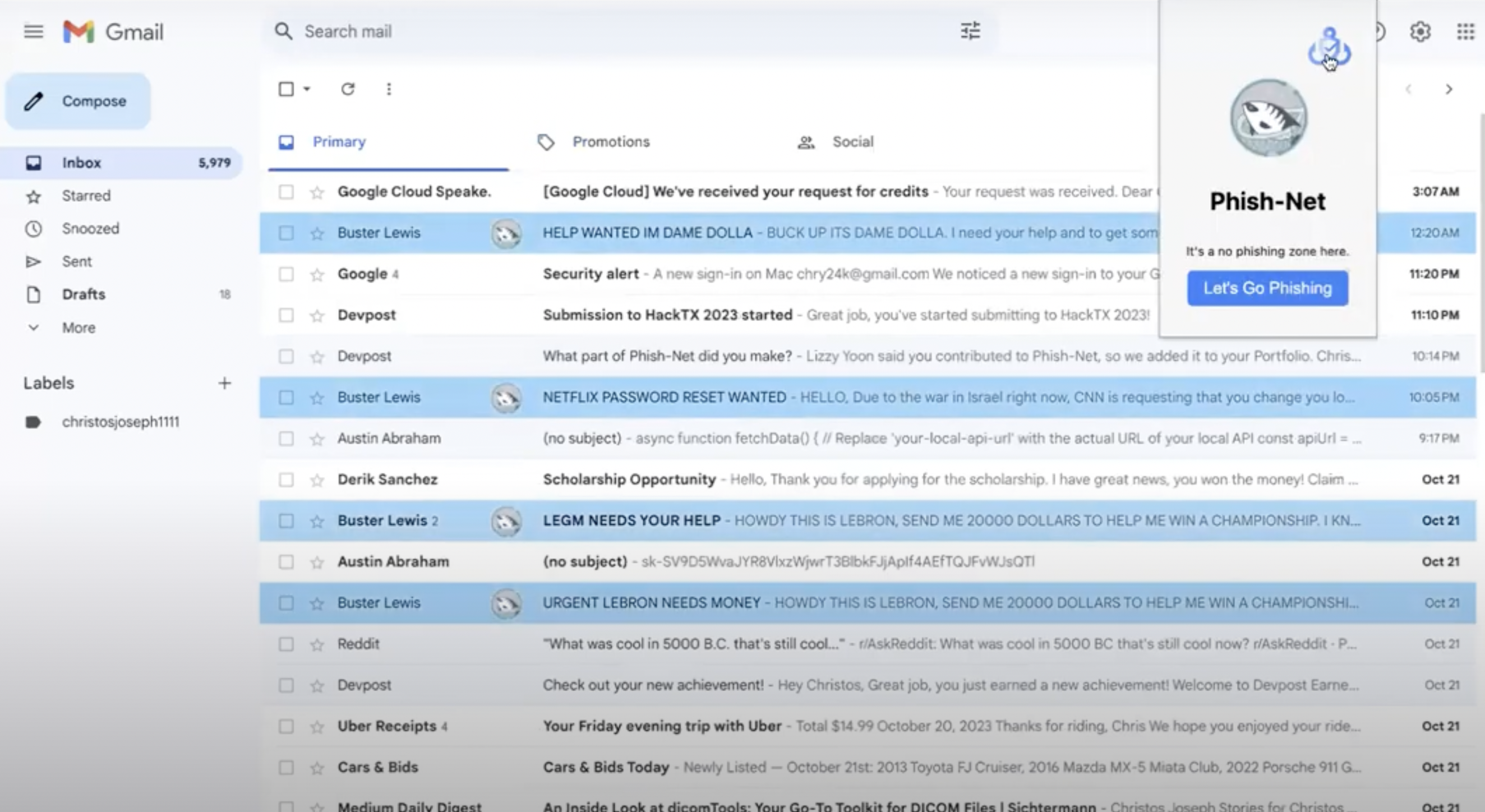Viewport: 1485px width, 812px height.
Task: Star the Google Security alert email
Action: [x=317, y=274]
